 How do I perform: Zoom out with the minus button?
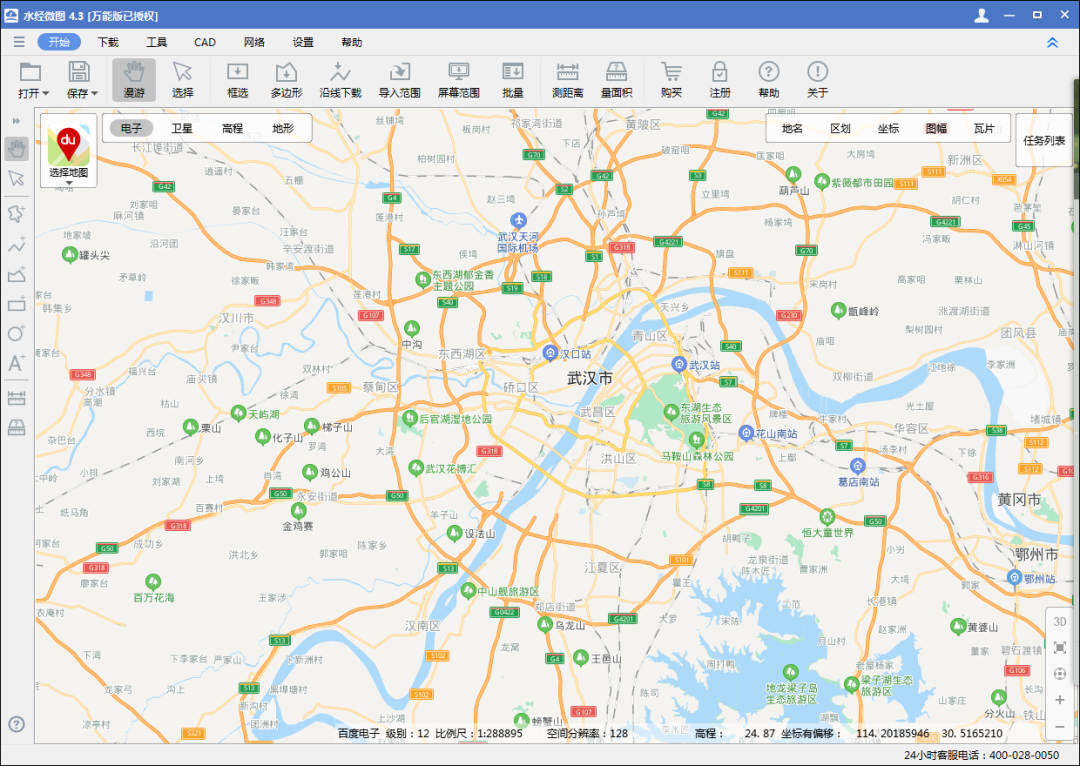tap(1060, 727)
